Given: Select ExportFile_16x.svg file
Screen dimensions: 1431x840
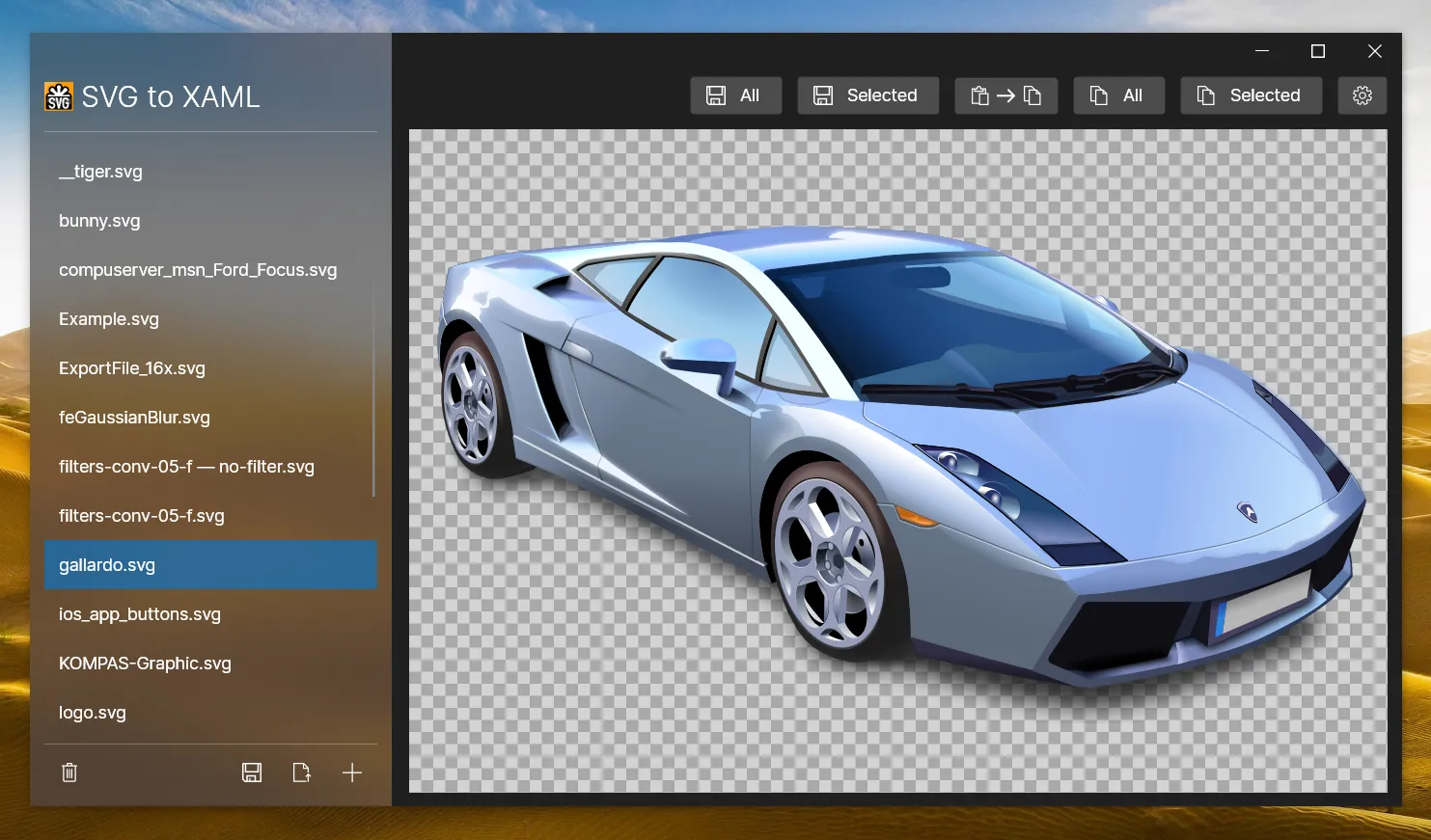Looking at the screenshot, I should pos(210,368).
